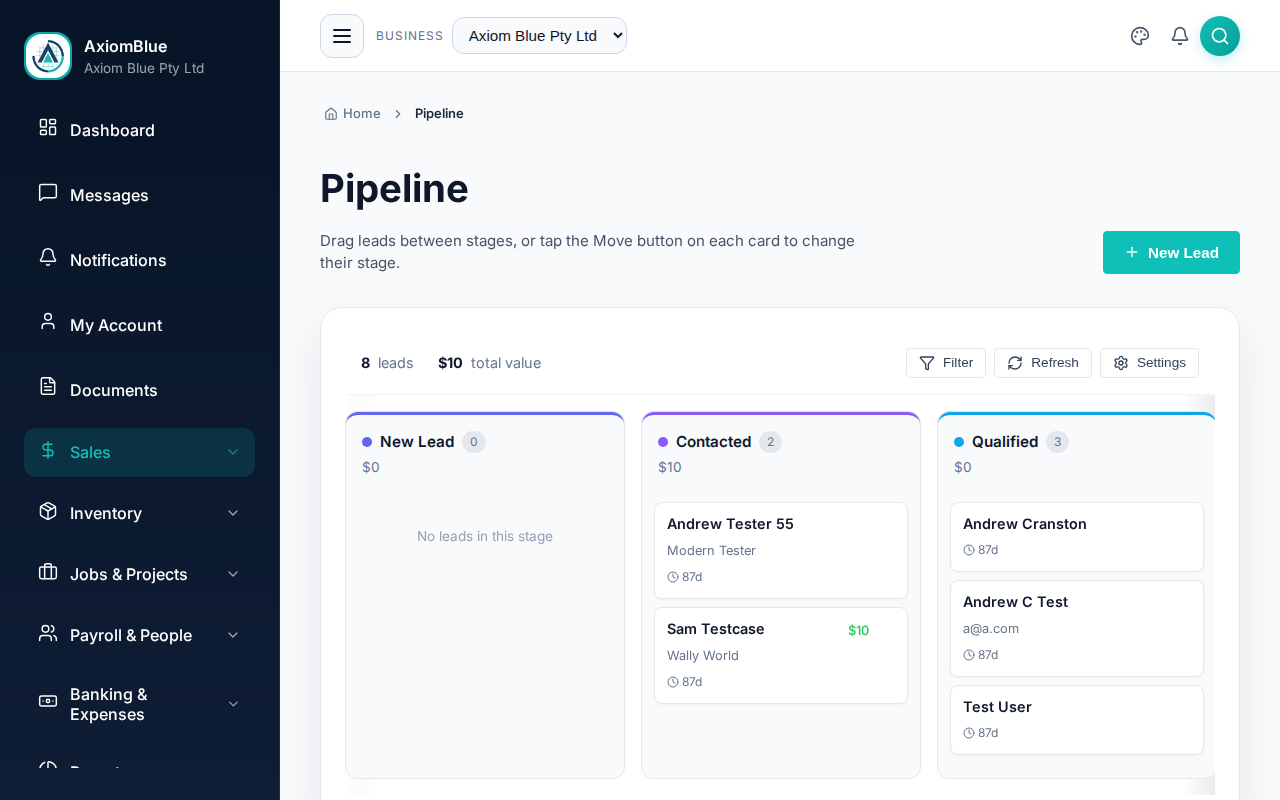Open the Business selector dropdown
This screenshot has width=1280, height=800.
pyautogui.click(x=539, y=36)
